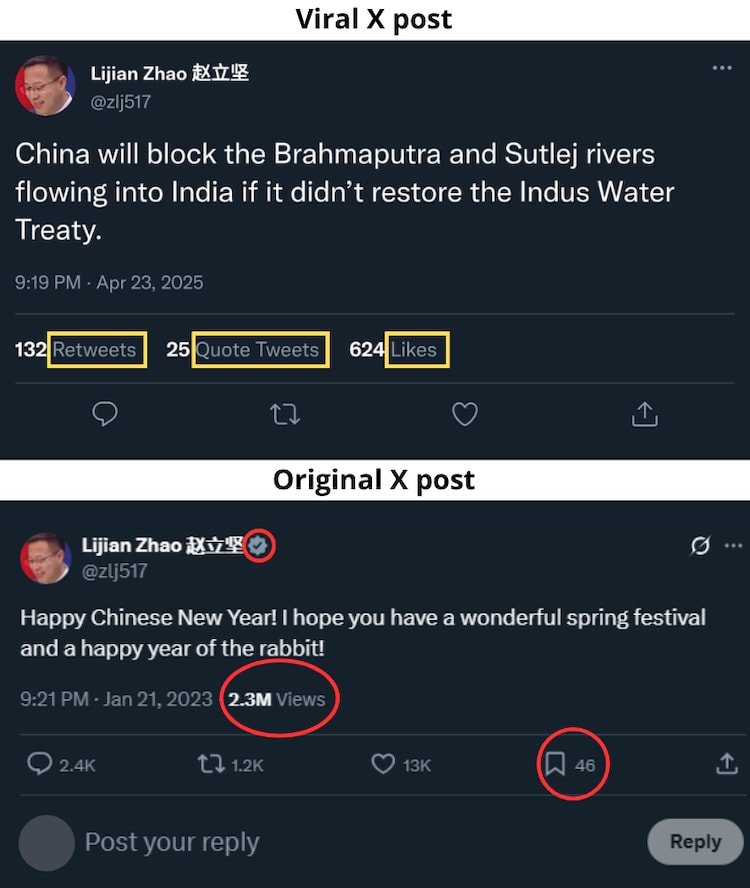Click the profile avatar on the viral post
Viewport: 750px width, 888px height.
point(45,86)
